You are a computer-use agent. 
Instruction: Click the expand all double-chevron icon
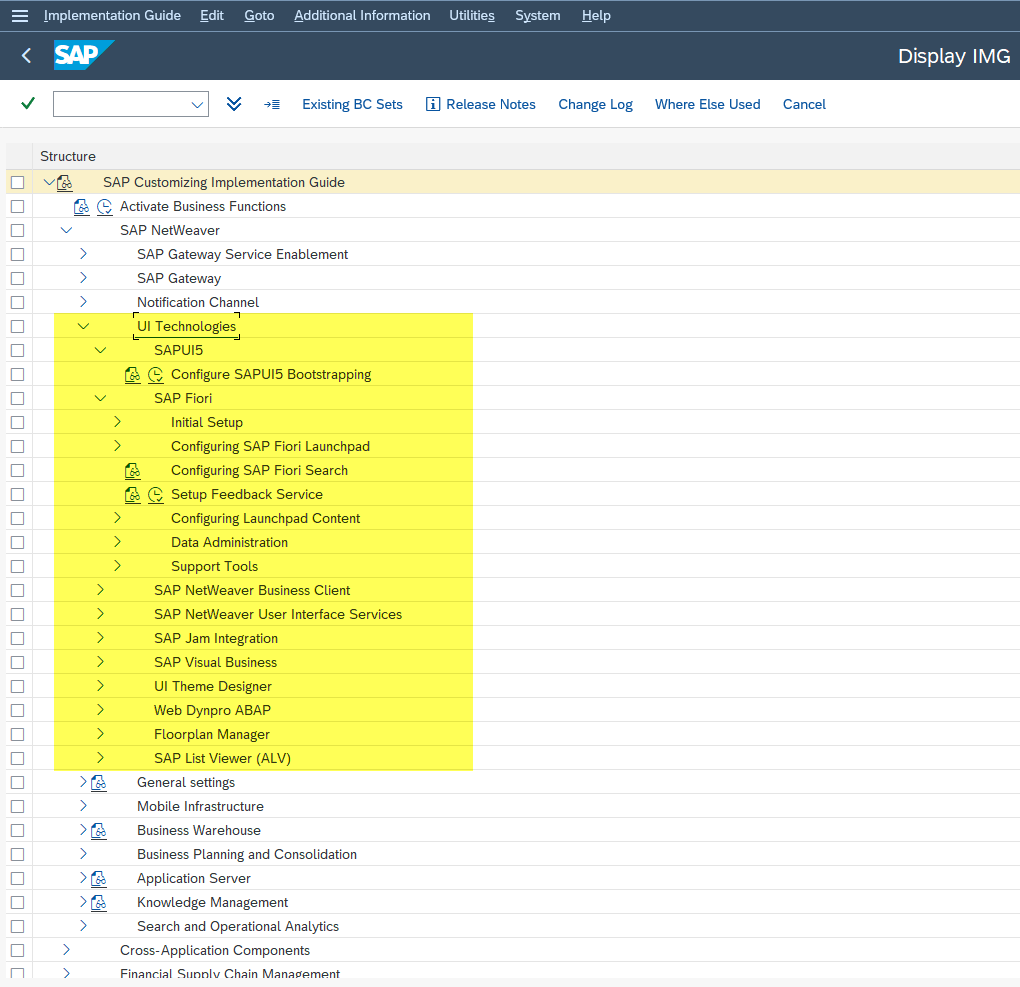point(234,104)
